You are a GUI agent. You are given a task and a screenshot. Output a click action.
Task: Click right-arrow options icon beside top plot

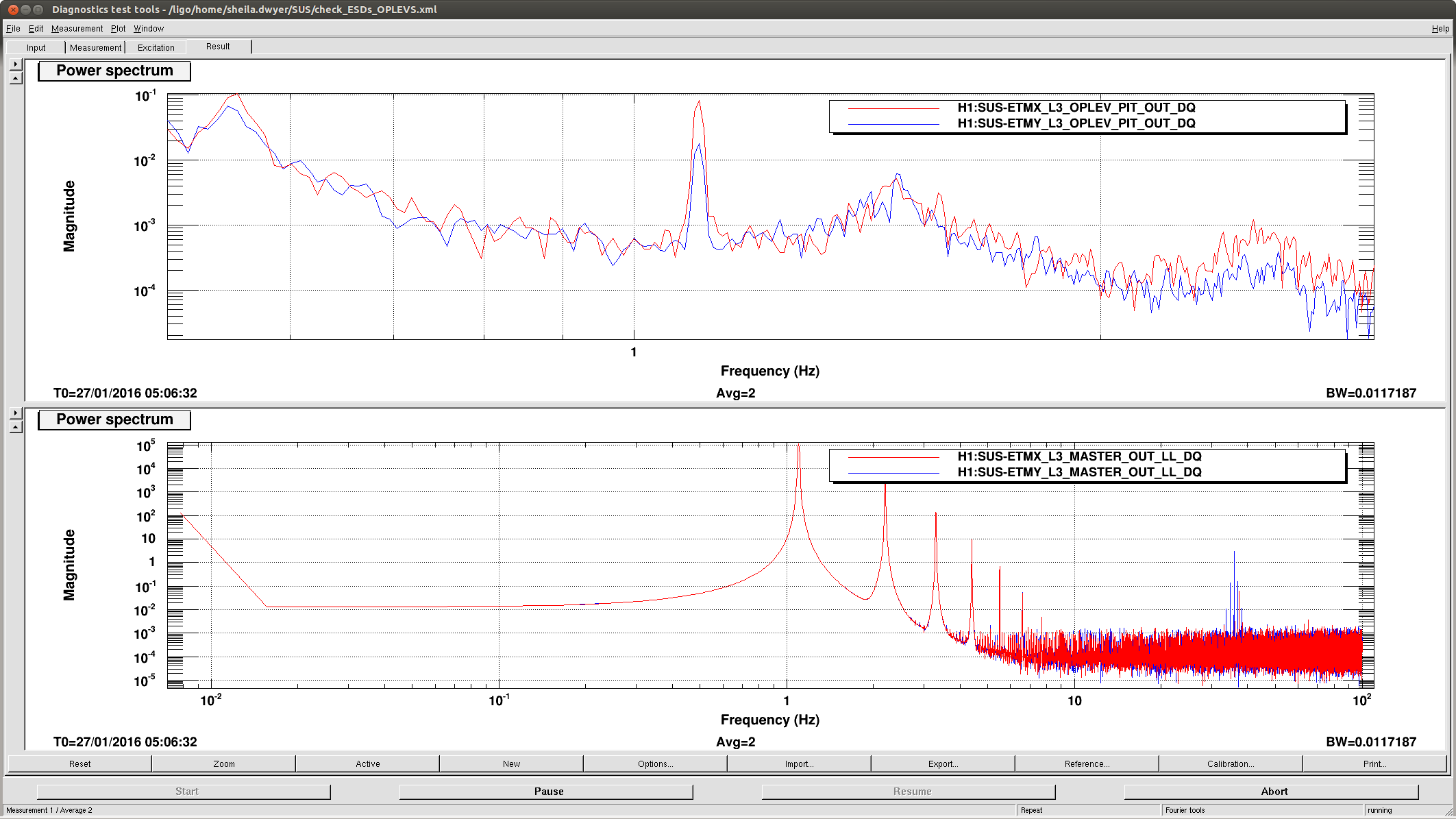pos(16,64)
